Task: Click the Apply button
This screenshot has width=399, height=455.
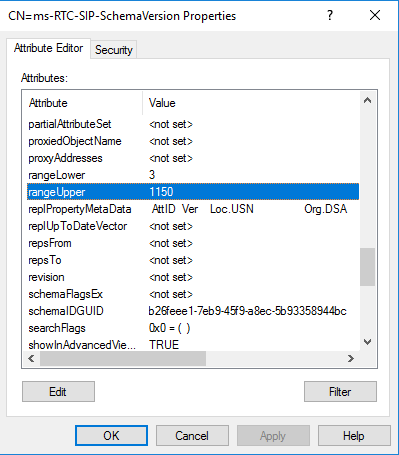Action: pyautogui.click(x=273, y=436)
